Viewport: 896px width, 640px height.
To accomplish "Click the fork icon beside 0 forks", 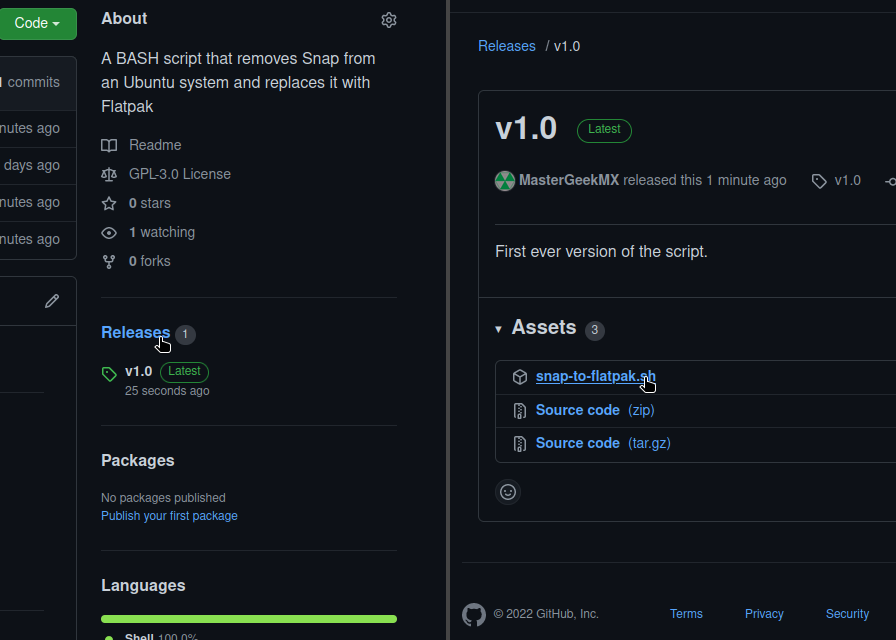I will pyautogui.click(x=109, y=262).
